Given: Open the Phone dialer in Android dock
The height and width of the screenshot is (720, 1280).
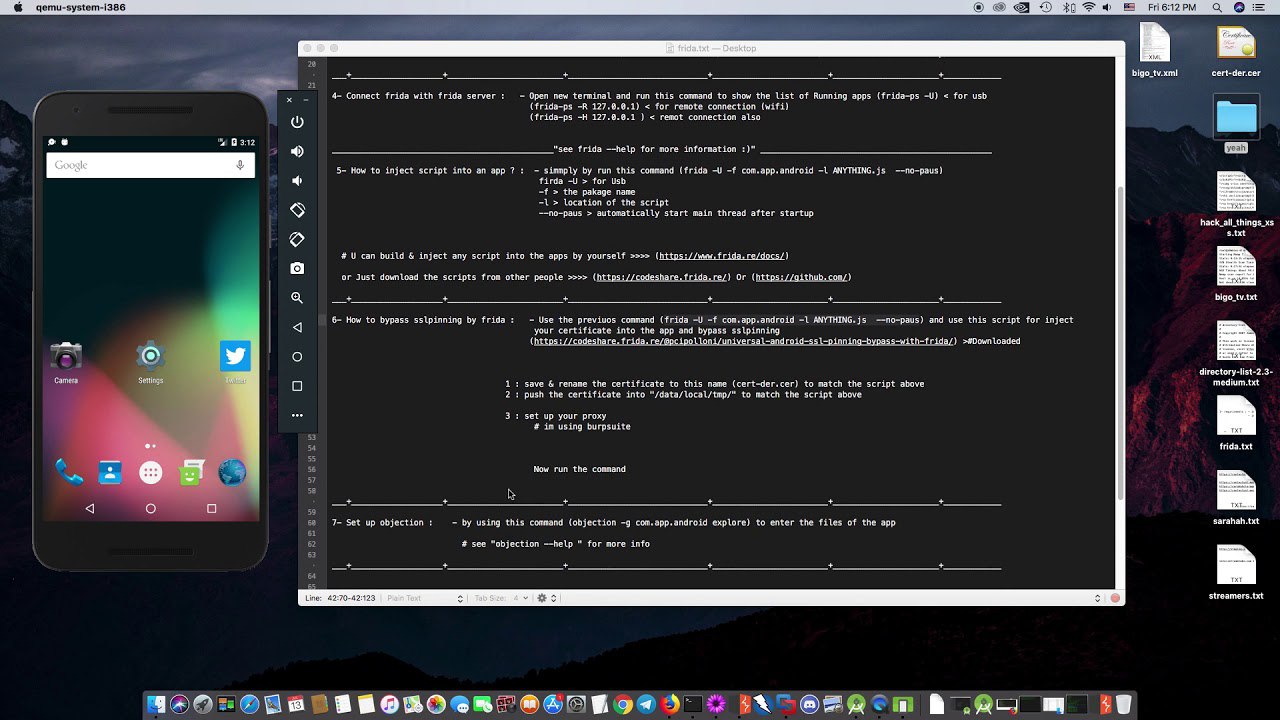Looking at the screenshot, I should coord(68,472).
